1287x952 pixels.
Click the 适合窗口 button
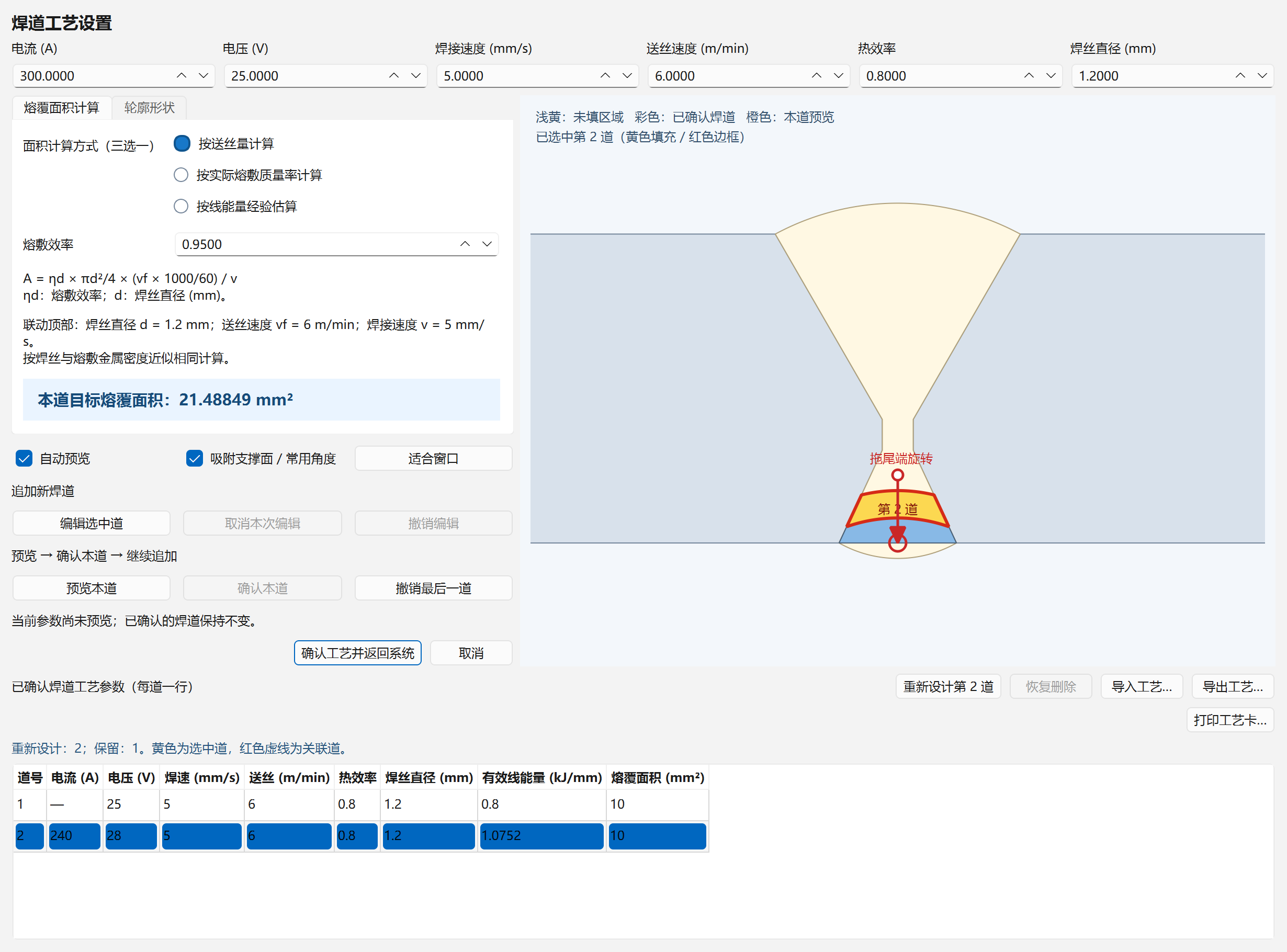click(x=433, y=458)
